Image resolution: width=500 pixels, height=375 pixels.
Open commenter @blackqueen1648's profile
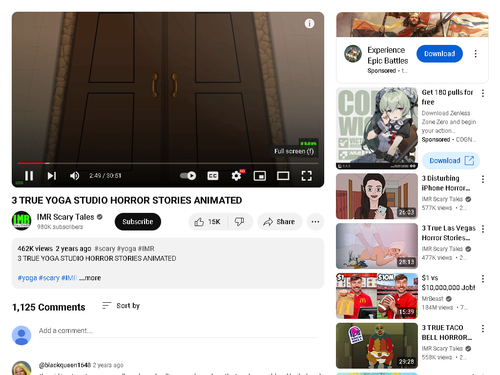coord(65,365)
